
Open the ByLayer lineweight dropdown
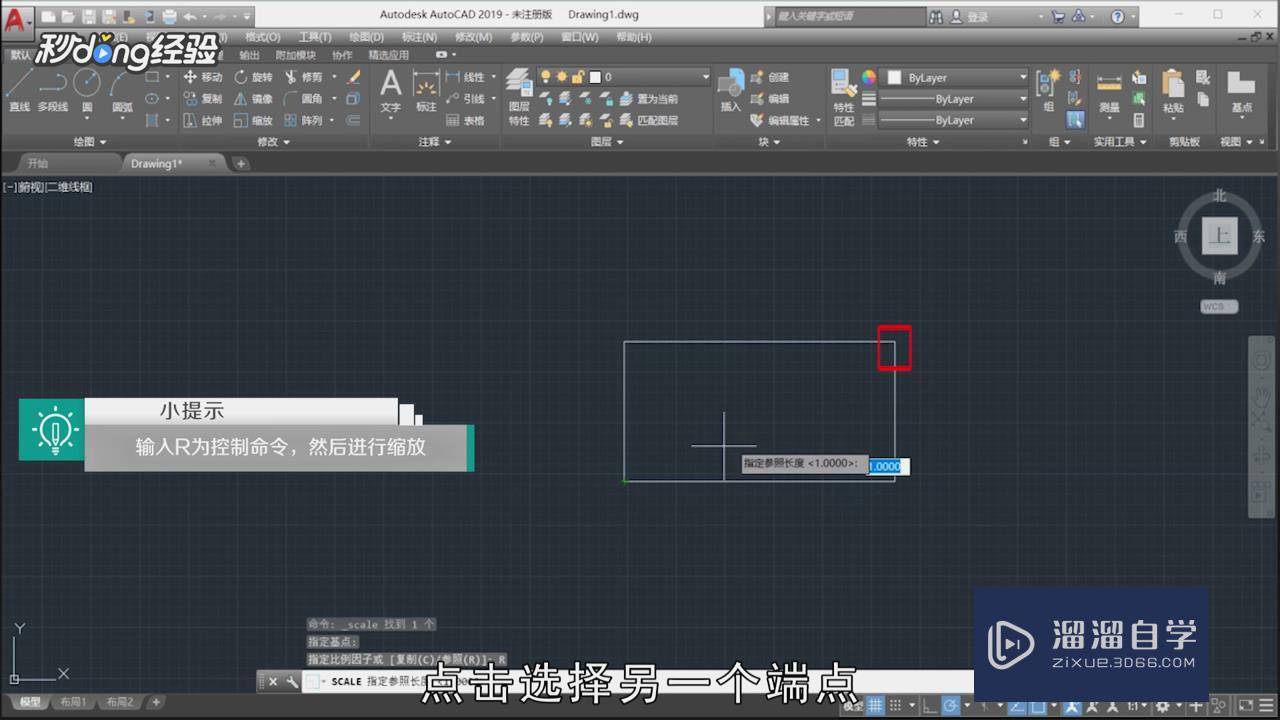[954, 99]
